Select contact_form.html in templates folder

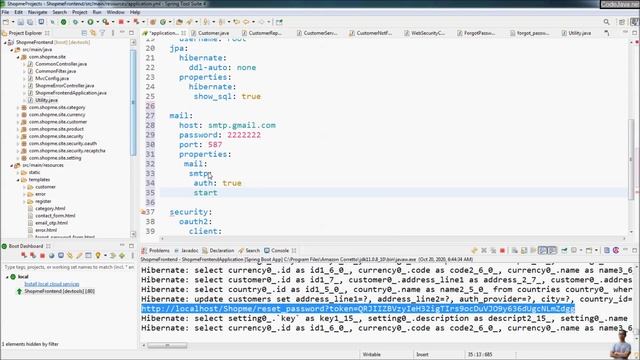click(x=55, y=216)
